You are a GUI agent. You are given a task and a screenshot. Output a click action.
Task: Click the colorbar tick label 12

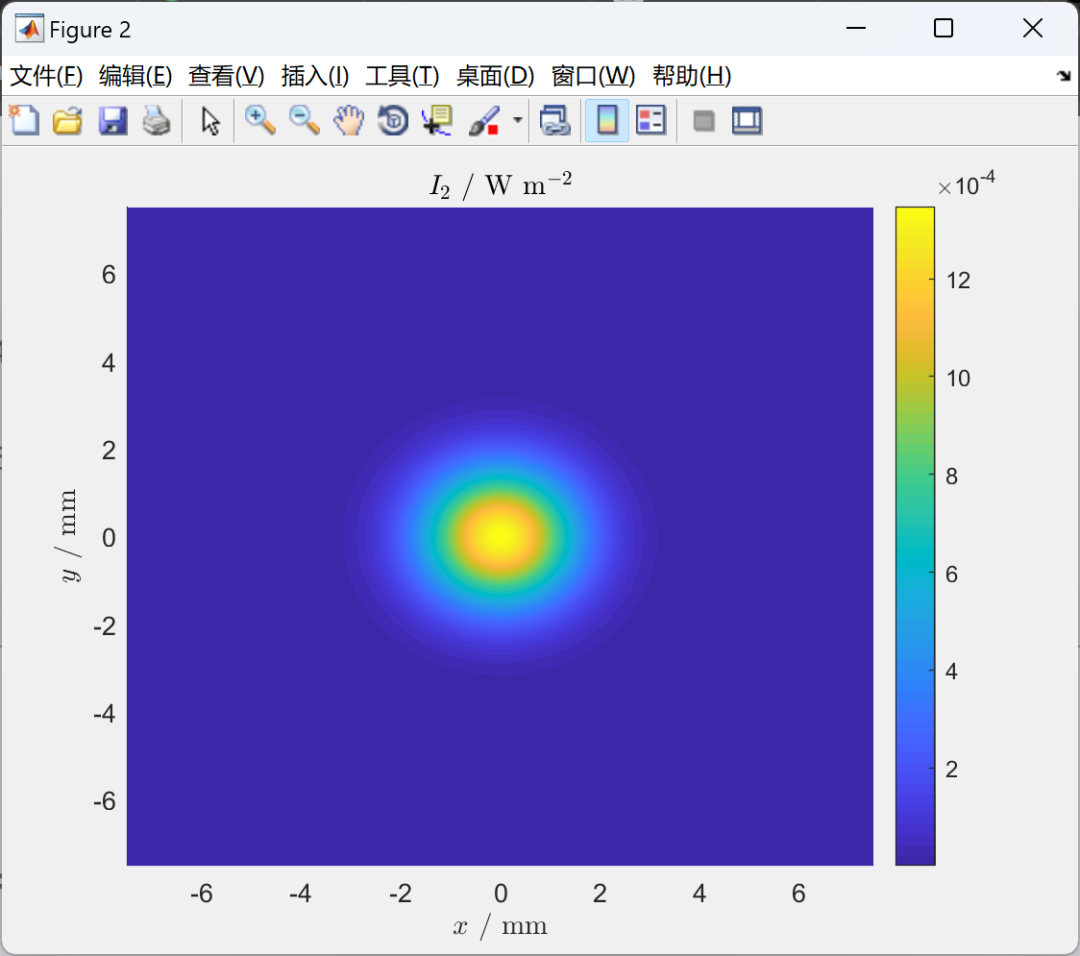click(x=958, y=280)
